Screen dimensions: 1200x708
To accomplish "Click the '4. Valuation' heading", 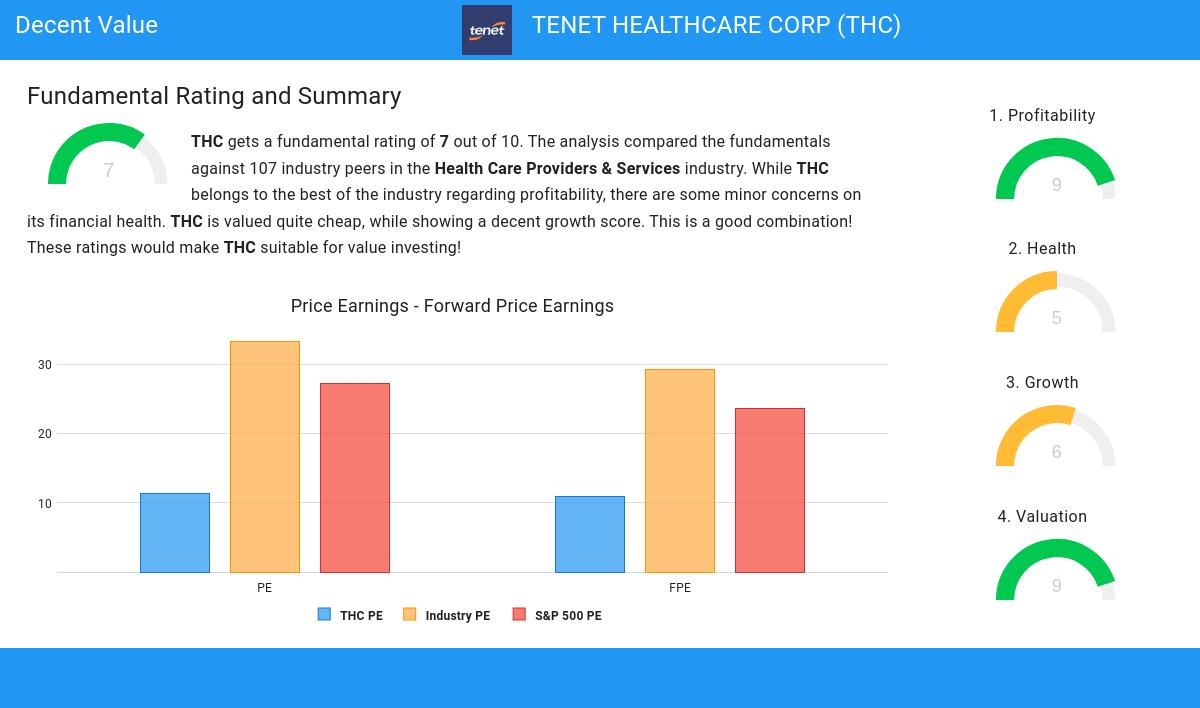I will click(1042, 517).
